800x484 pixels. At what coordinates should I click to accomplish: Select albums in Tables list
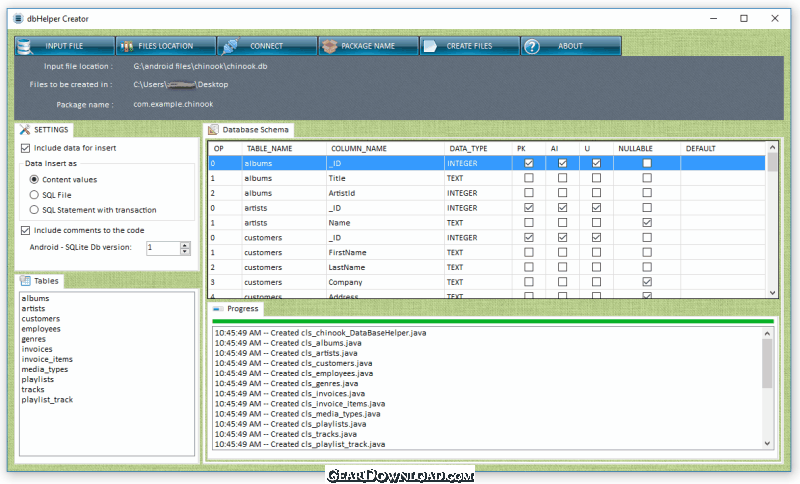click(35, 298)
